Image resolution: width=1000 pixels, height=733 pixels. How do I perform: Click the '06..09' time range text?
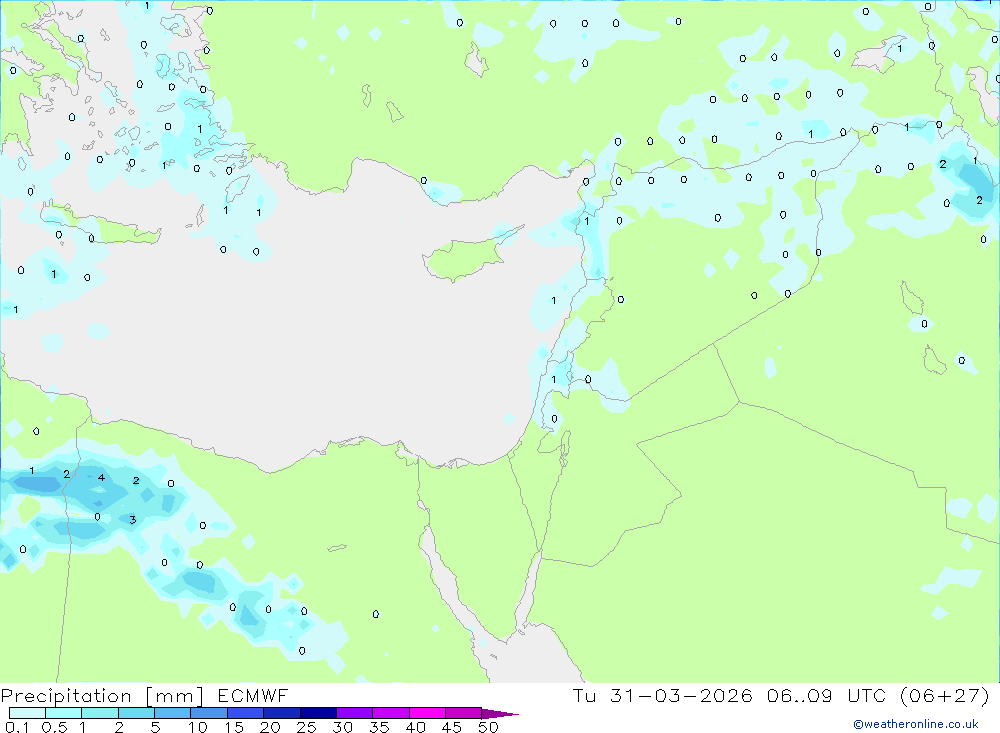pyautogui.click(x=799, y=695)
